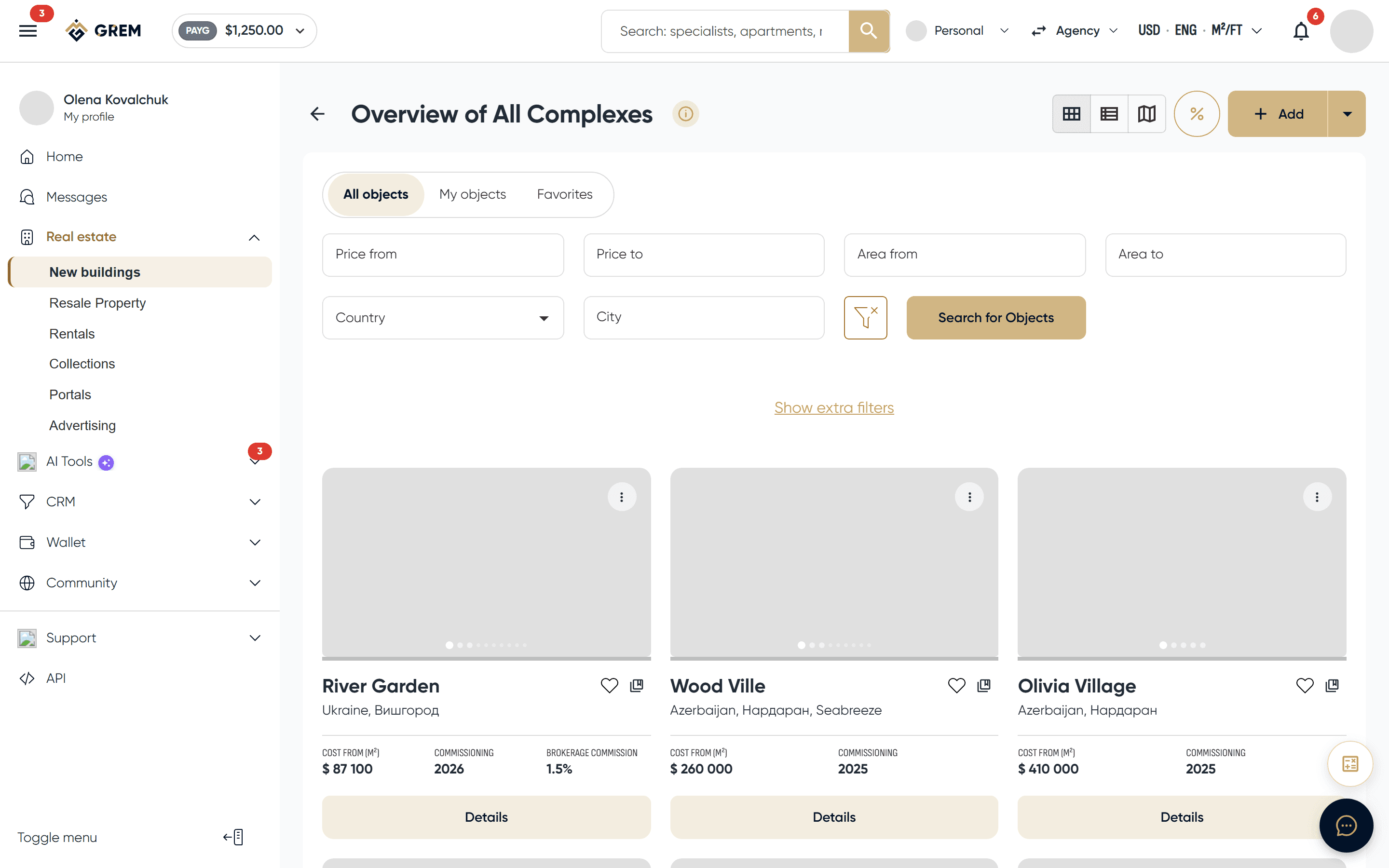Open the floating calculator icon button
Viewport: 1389px width, 868px height.
click(x=1350, y=763)
